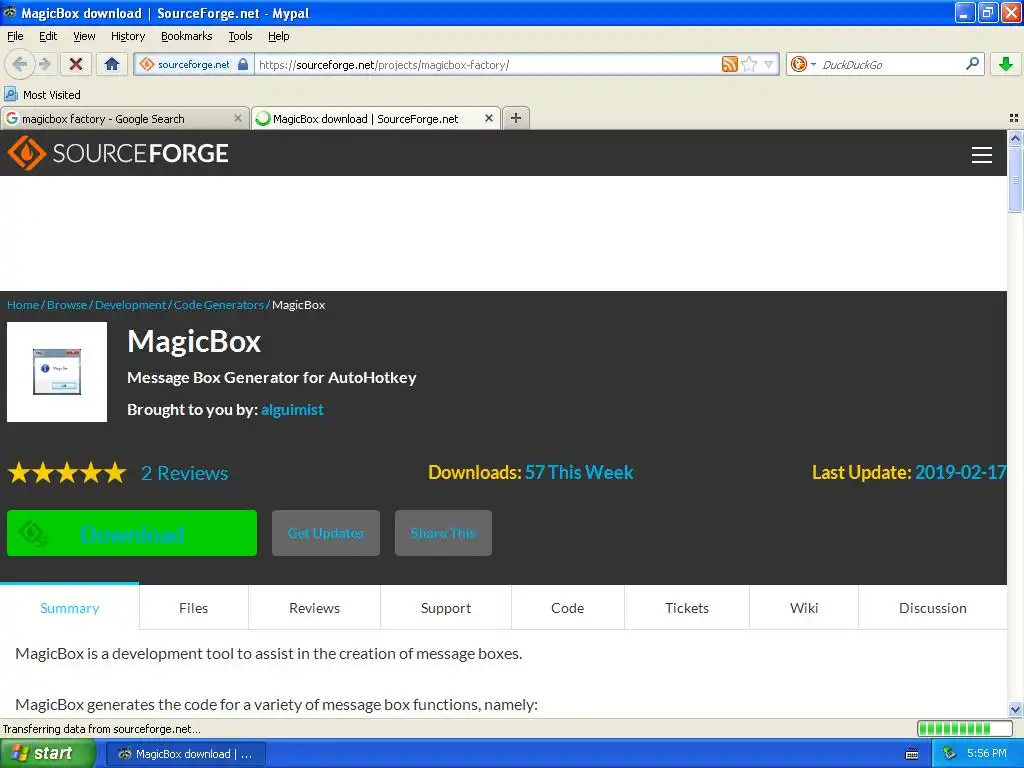The width and height of the screenshot is (1024, 768).
Task: Click the Code Generators breadcrumb link
Action: [x=218, y=305]
